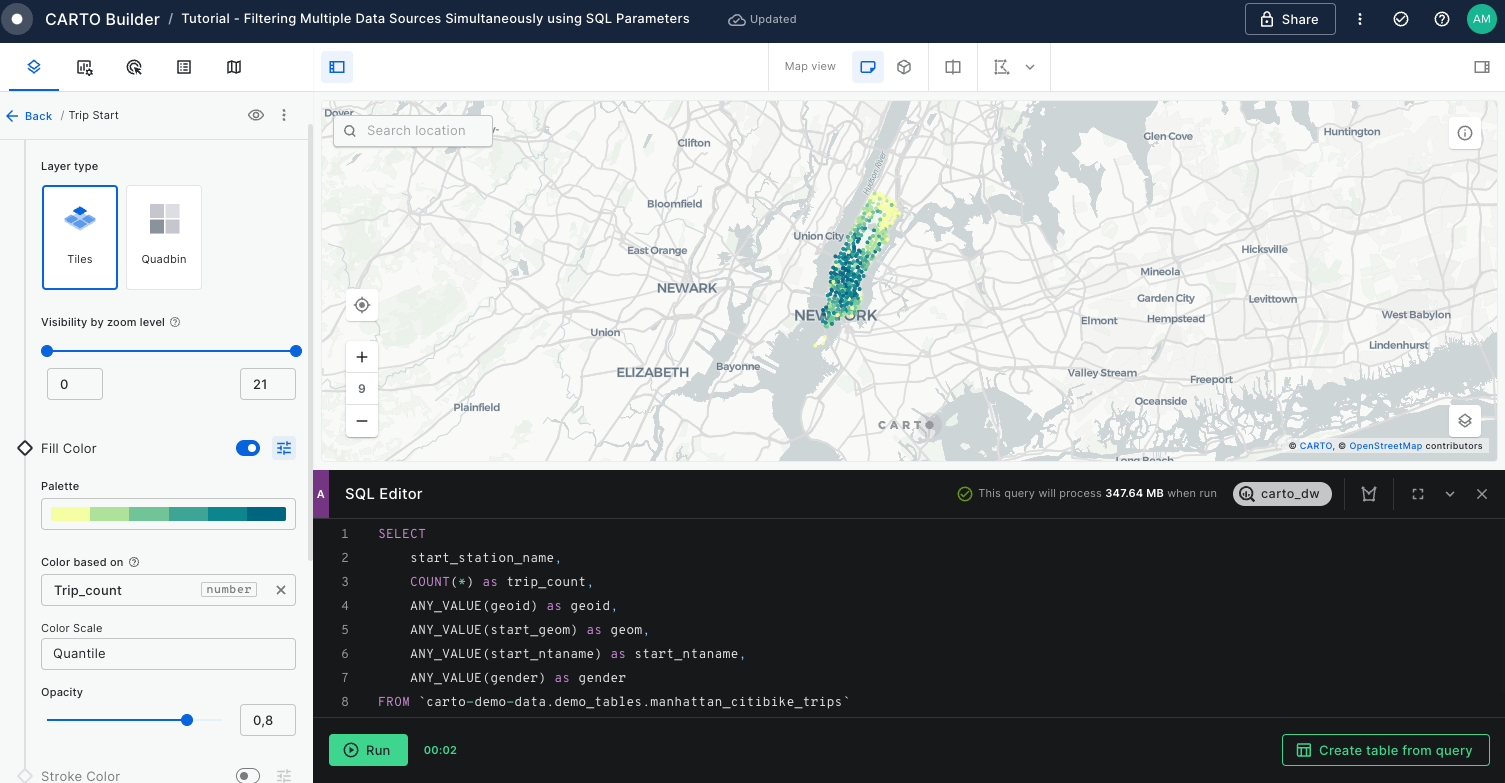Click the Run query button
The image size is (1505, 783).
tap(368, 750)
